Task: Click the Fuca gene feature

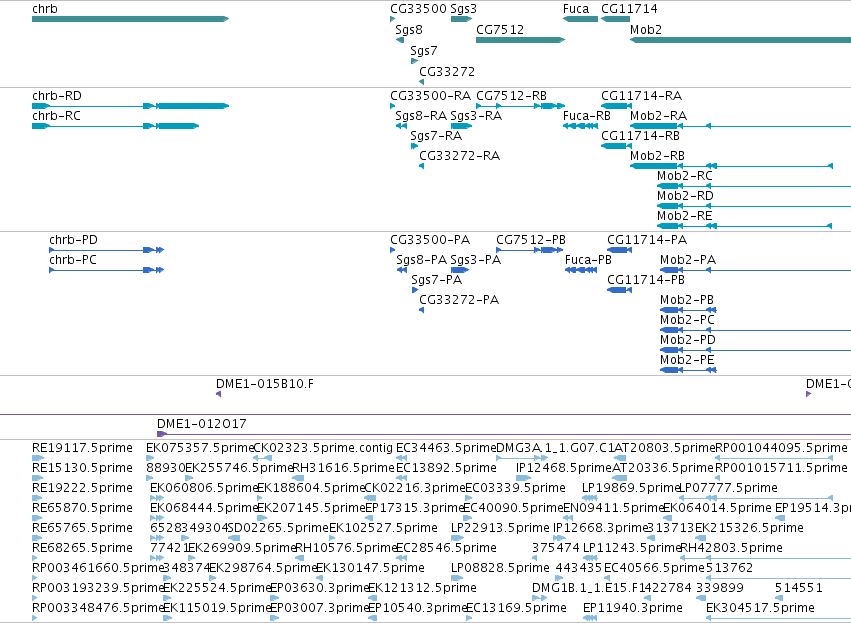Action: 580,19
